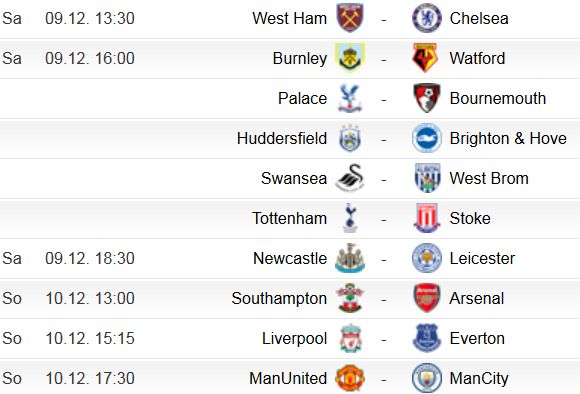Image resolution: width=580 pixels, height=394 pixels.
Task: Select the 10.12. 17:30 kickoff time
Action: [90, 378]
